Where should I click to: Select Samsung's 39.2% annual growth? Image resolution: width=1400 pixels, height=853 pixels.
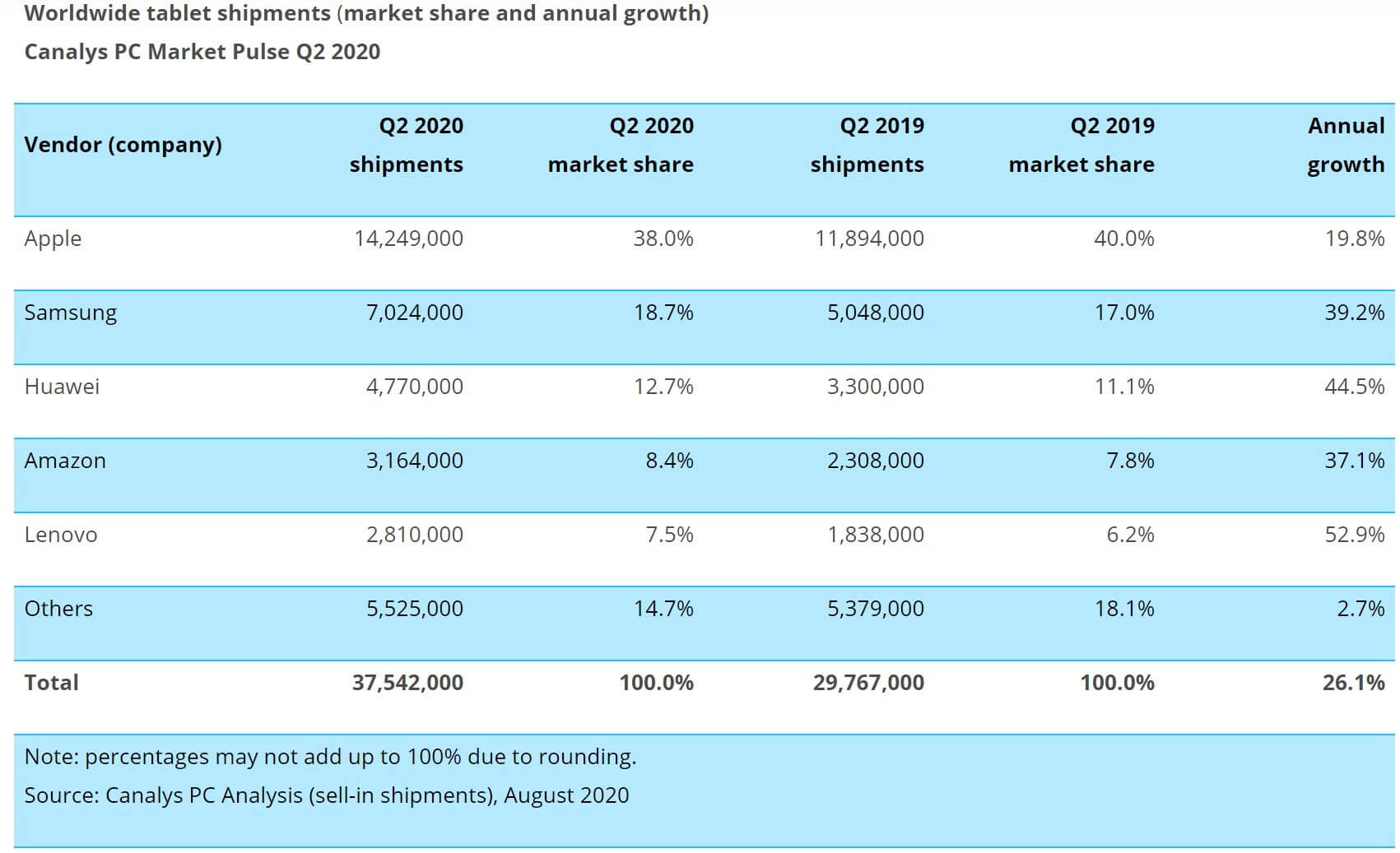[1355, 313]
